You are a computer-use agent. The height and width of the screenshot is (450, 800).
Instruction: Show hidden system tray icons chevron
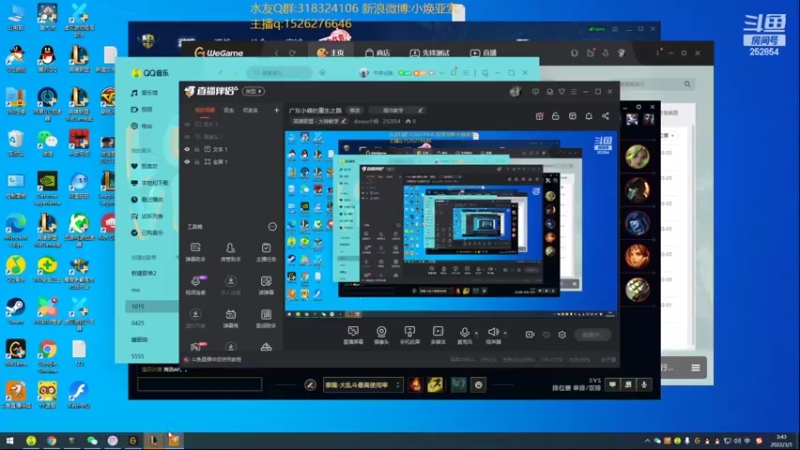(647, 441)
